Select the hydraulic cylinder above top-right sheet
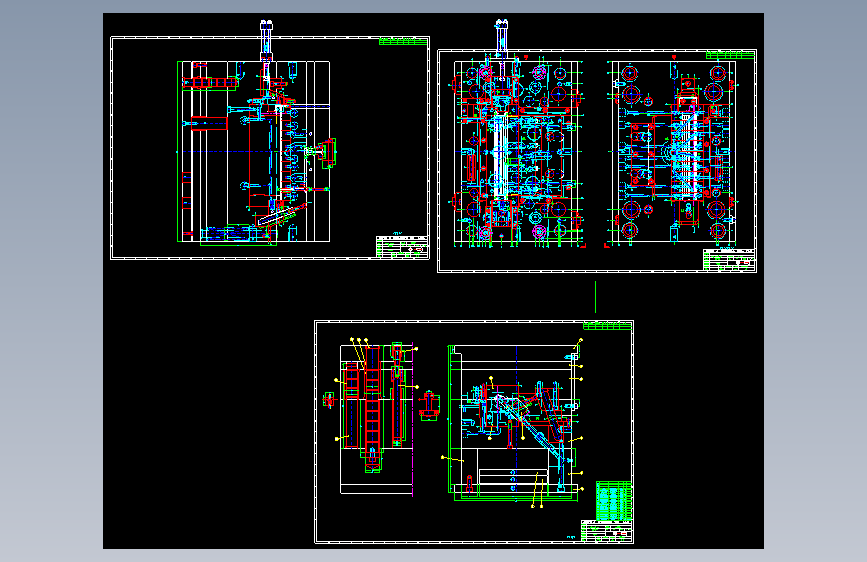The image size is (867, 562). coord(502,39)
